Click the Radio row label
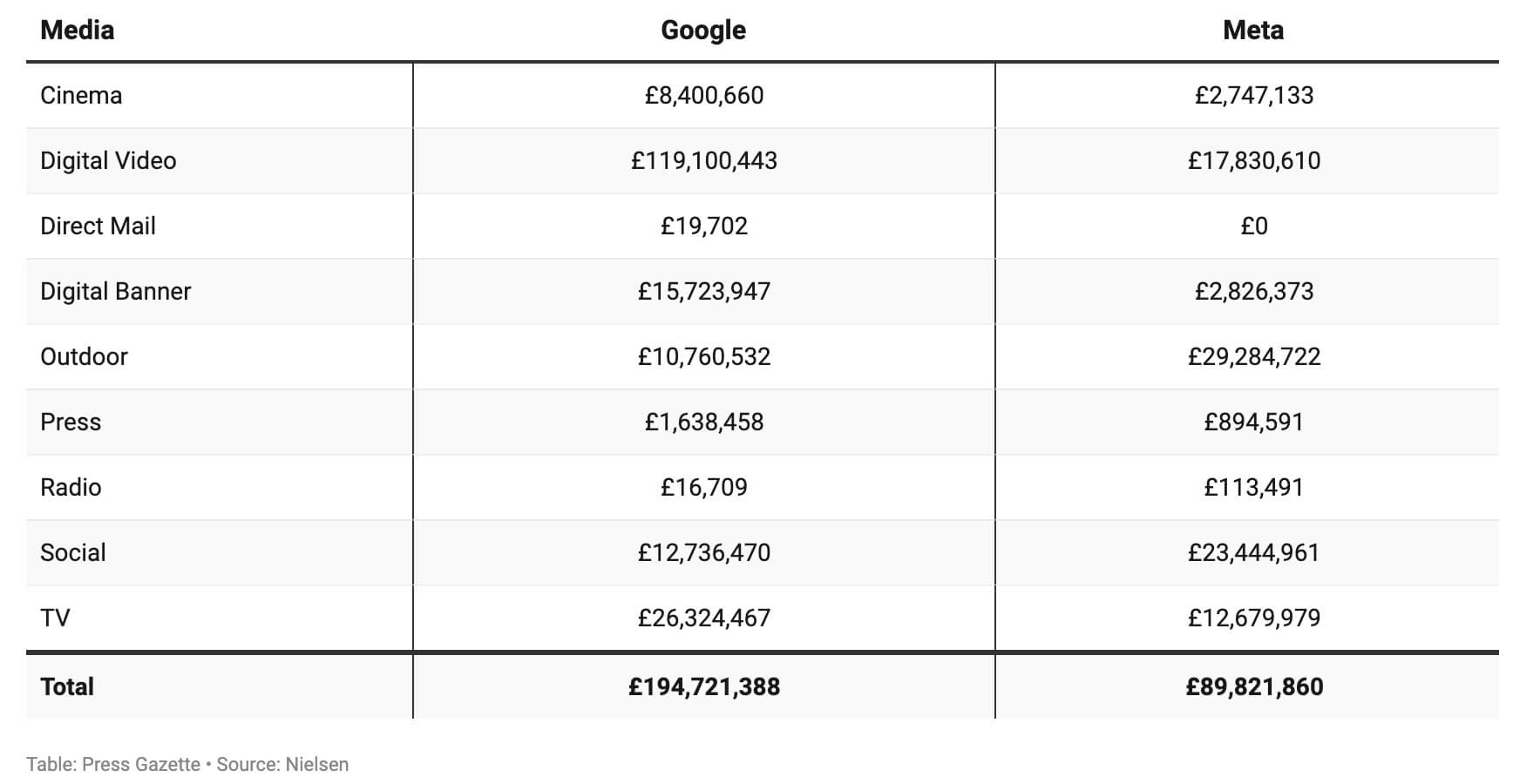Image resolution: width=1513 pixels, height=784 pixels. point(71,487)
